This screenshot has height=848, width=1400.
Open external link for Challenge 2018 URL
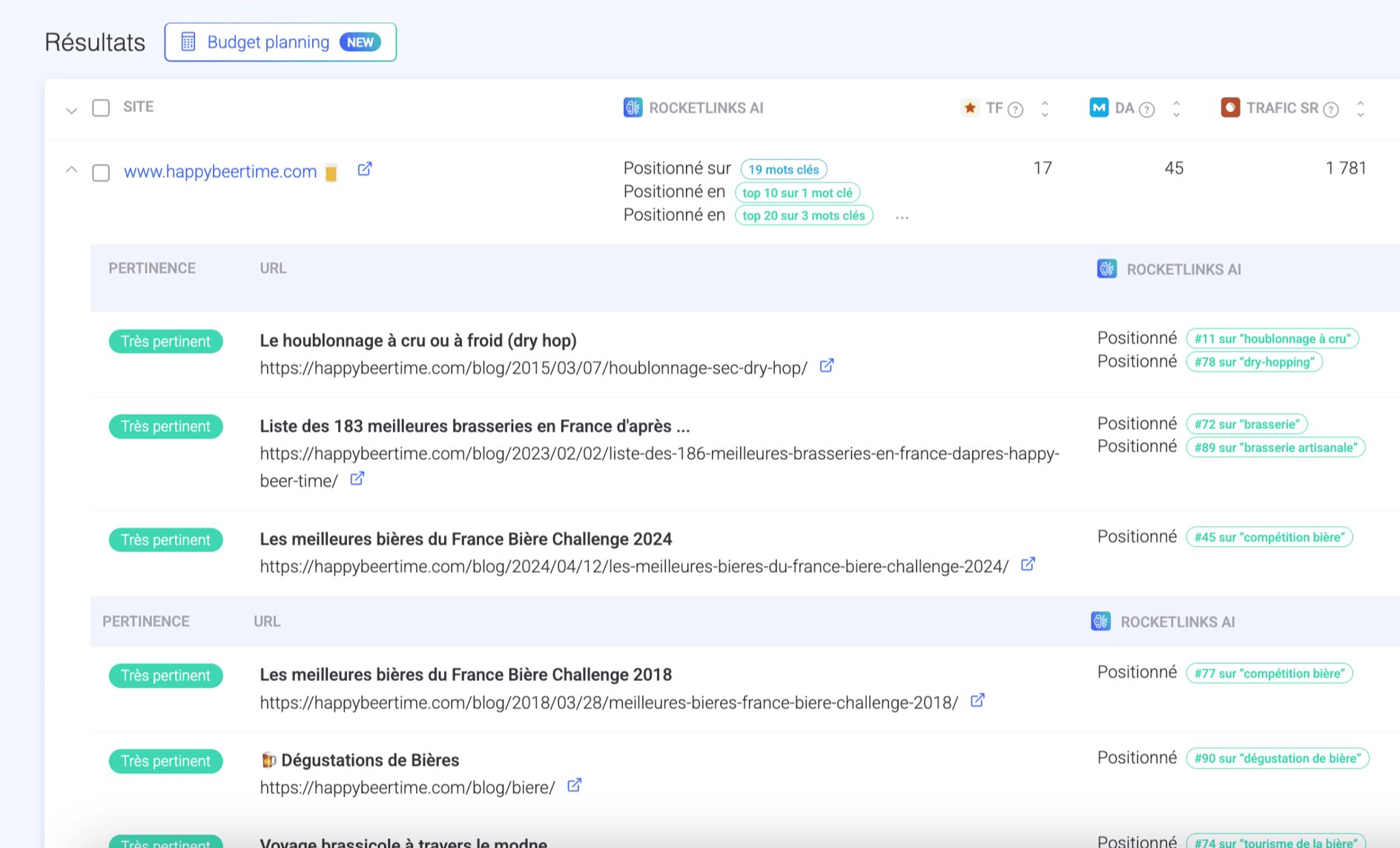tap(977, 700)
